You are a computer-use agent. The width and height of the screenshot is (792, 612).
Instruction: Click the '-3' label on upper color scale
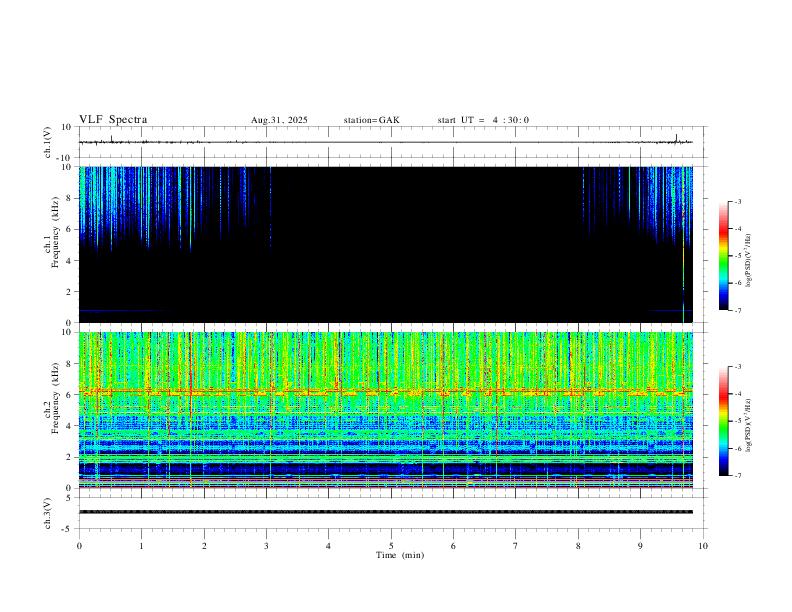click(x=738, y=201)
